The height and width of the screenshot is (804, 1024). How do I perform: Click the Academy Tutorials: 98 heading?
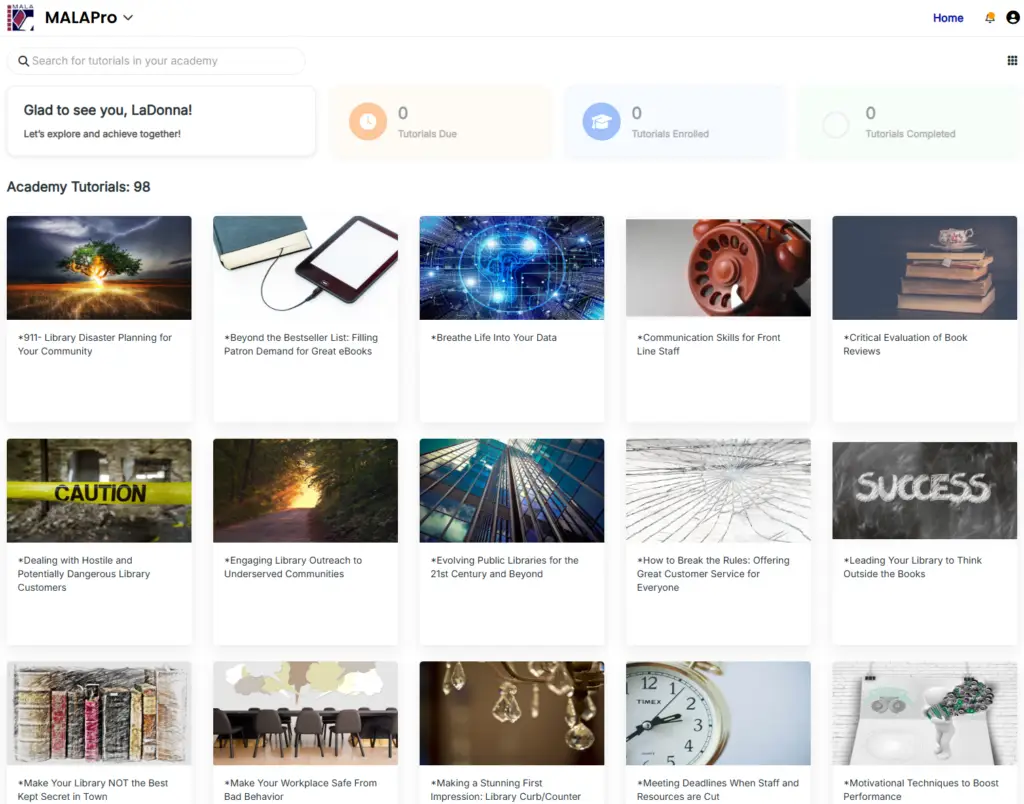coord(78,187)
